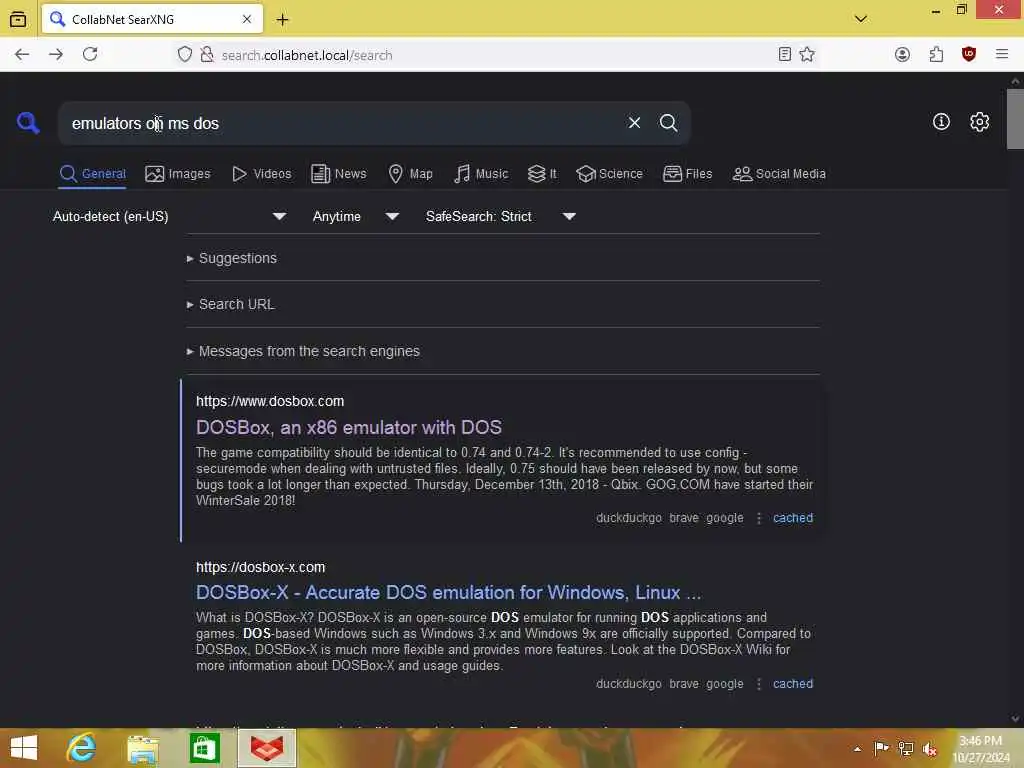
Task: Open options for the dosbox.com result
Action: [x=758, y=518]
